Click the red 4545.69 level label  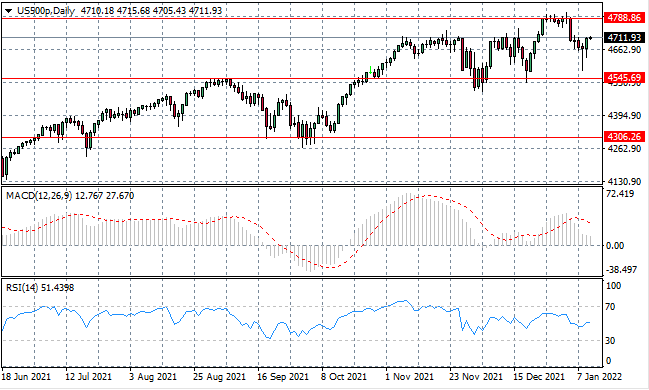pyautogui.click(x=625, y=77)
